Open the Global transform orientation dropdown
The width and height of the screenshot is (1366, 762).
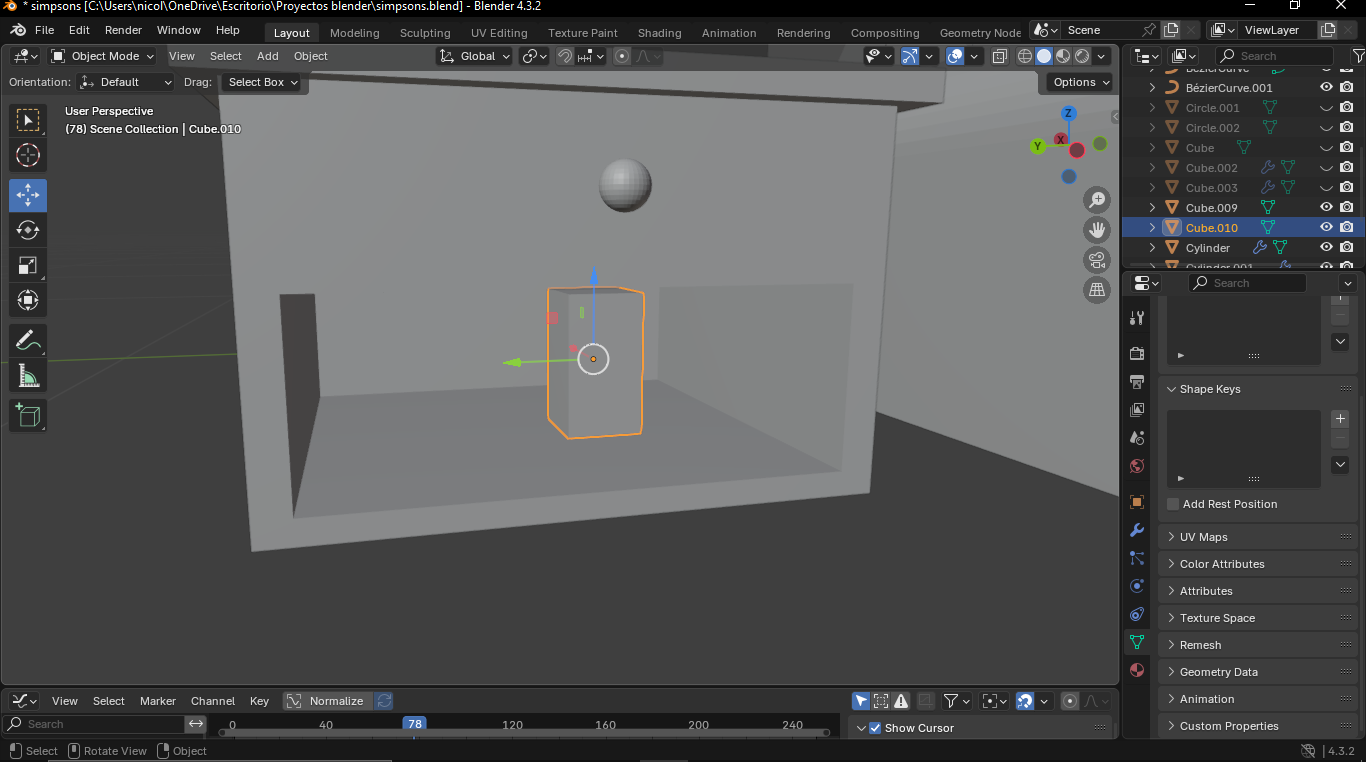click(475, 56)
